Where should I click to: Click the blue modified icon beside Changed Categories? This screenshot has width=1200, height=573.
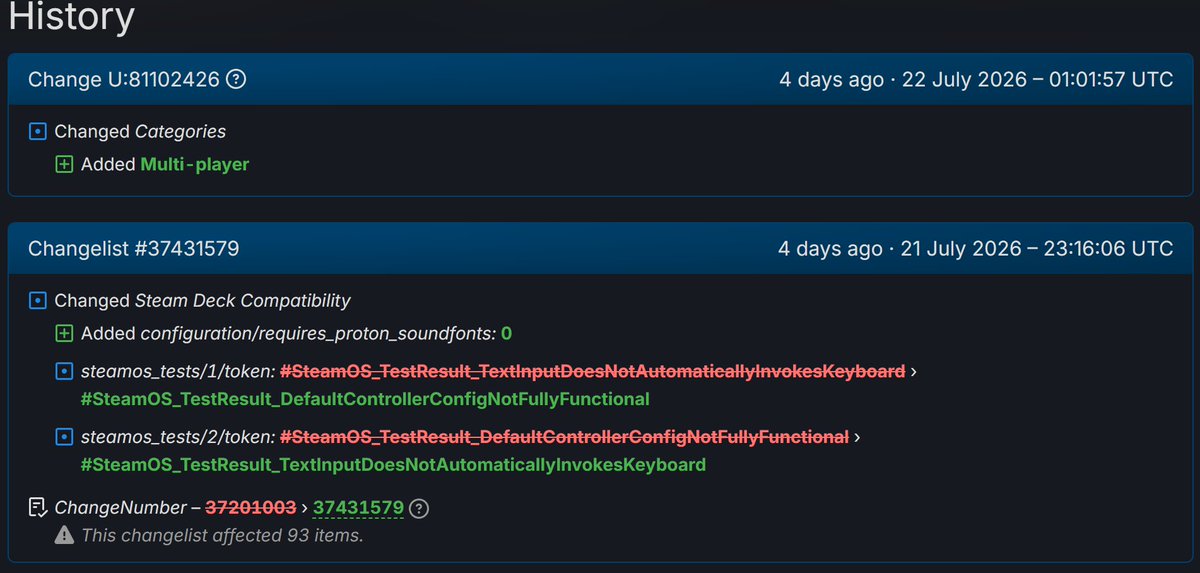pyautogui.click(x=38, y=131)
